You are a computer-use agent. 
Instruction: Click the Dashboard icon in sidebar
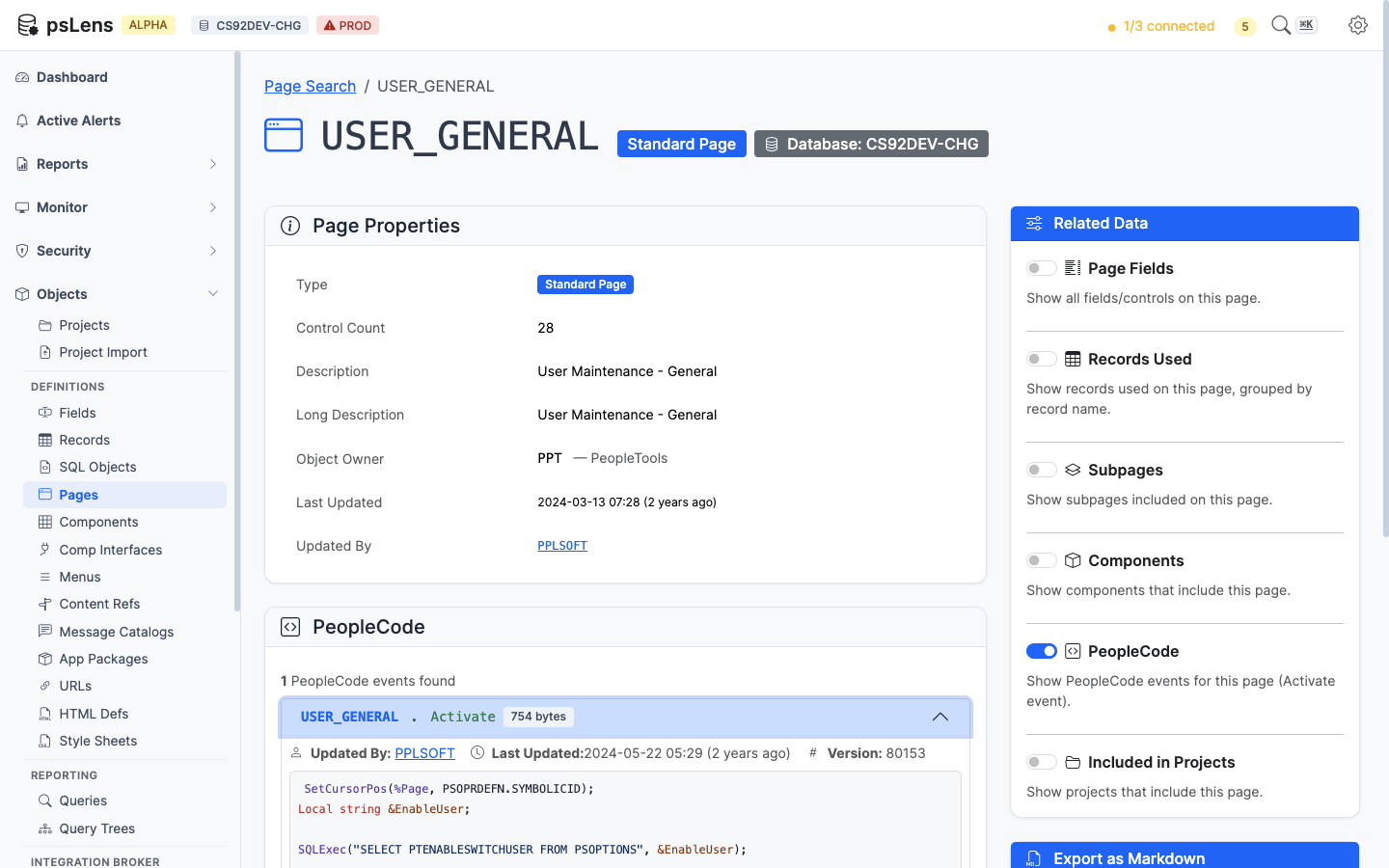click(x=22, y=77)
